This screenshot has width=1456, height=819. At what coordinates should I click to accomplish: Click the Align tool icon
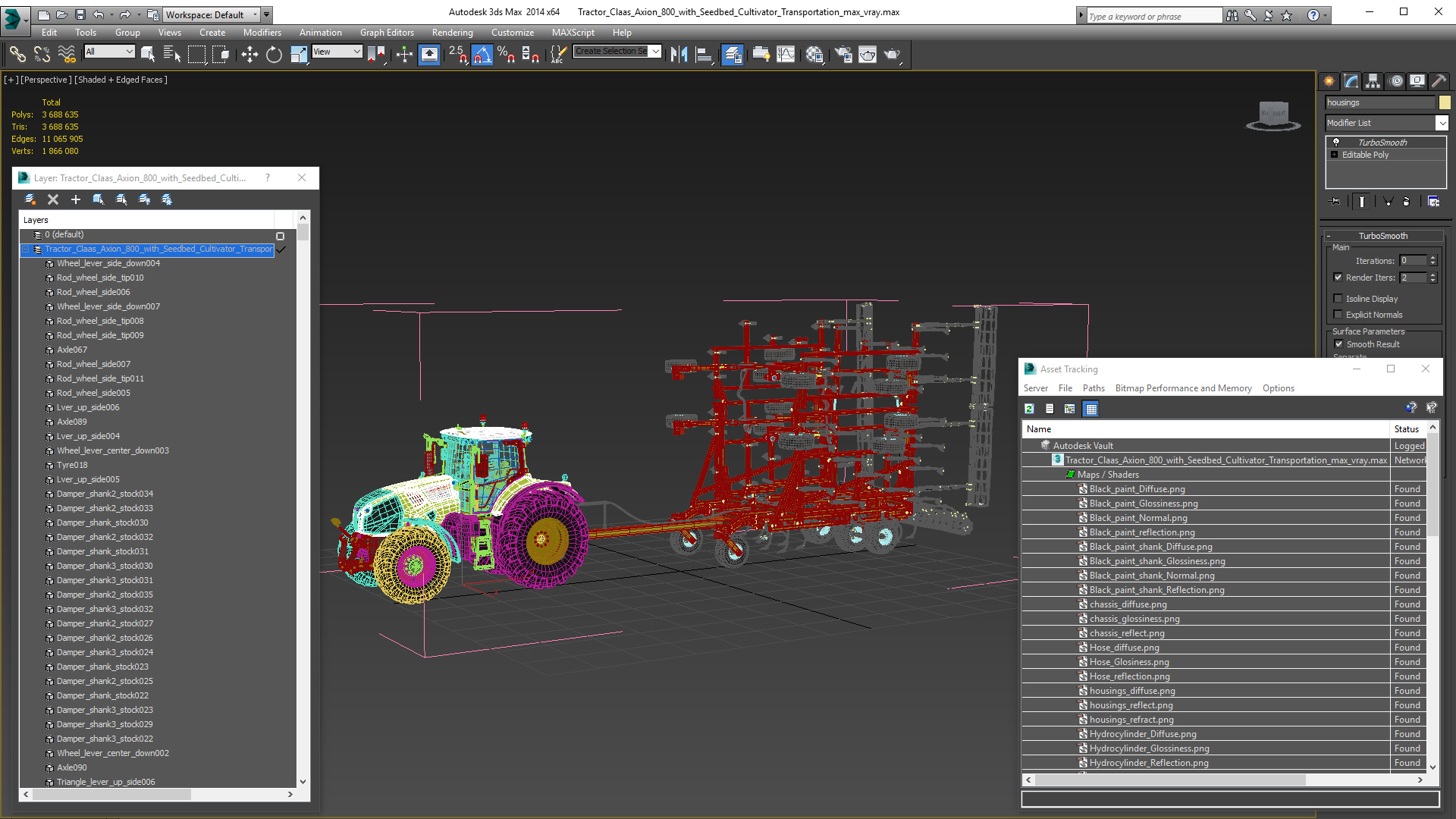tap(704, 54)
